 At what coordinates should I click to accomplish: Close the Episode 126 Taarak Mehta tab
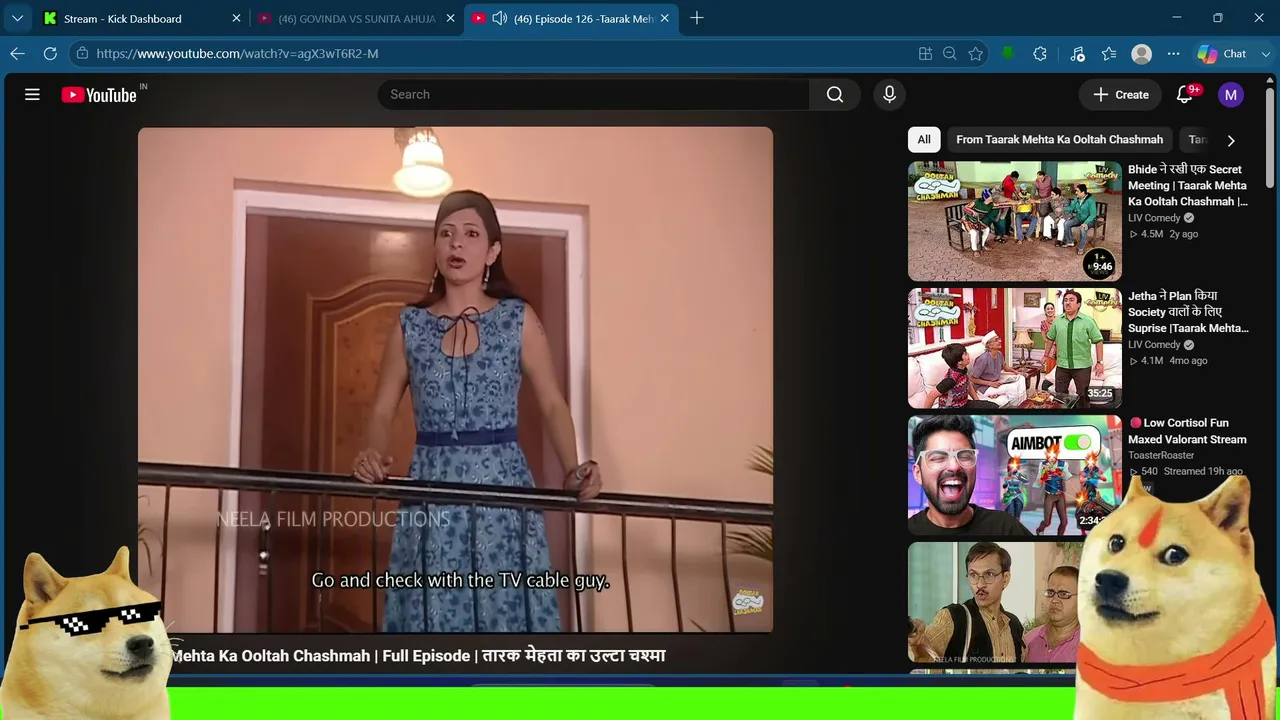[665, 19]
